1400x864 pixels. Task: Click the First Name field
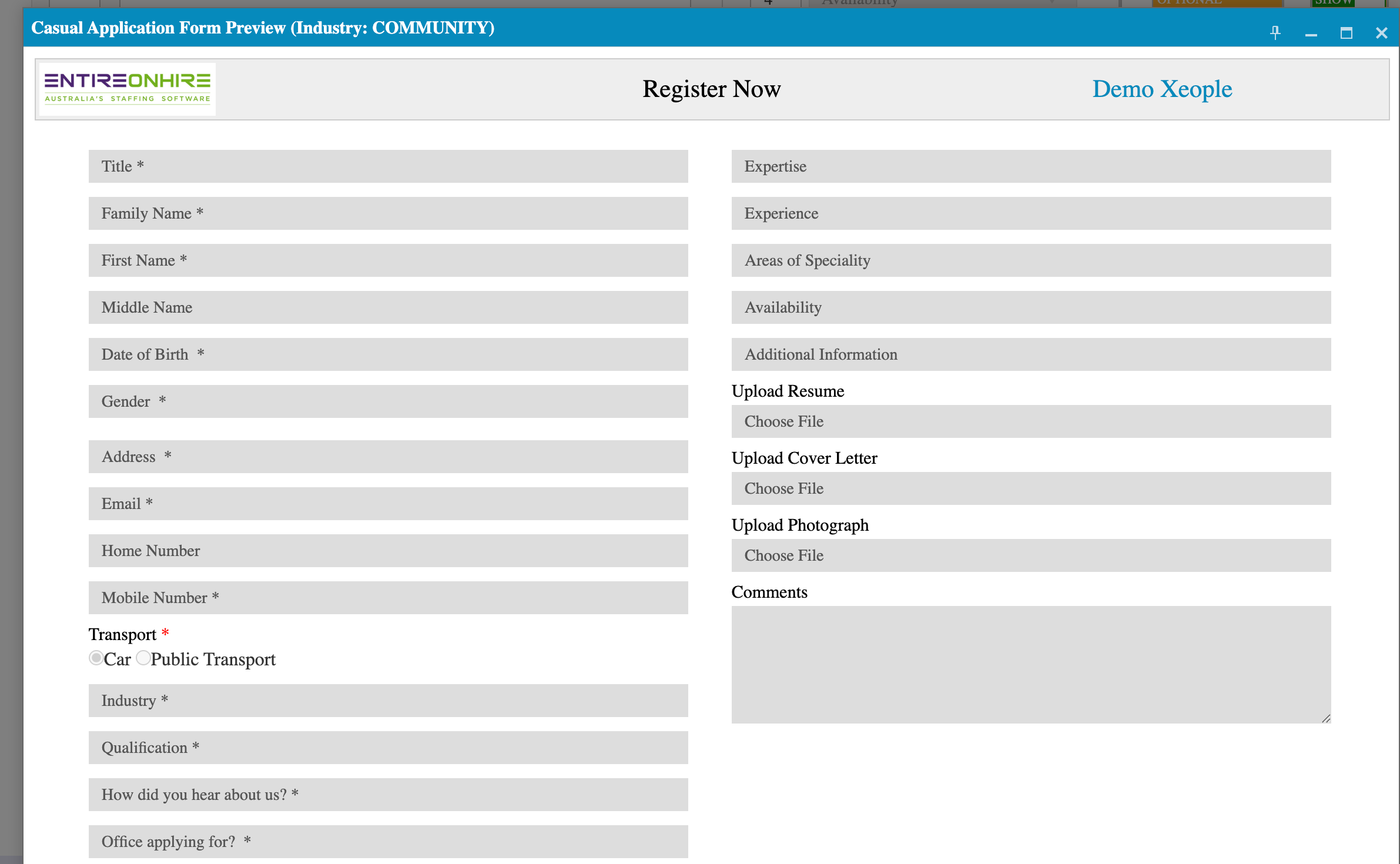click(388, 260)
